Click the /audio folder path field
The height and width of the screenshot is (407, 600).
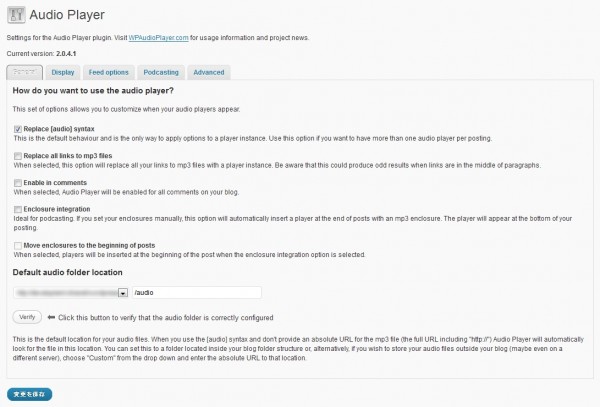coord(195,293)
